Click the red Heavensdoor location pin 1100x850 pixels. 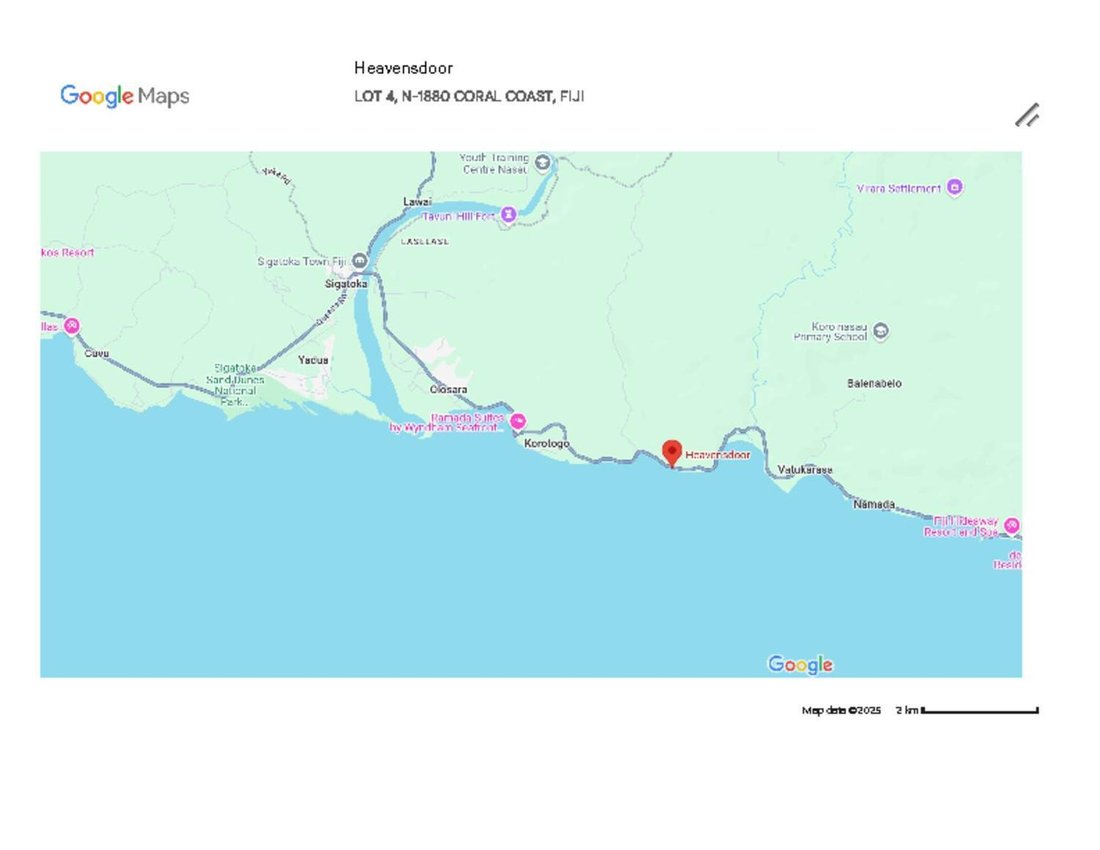point(672,454)
